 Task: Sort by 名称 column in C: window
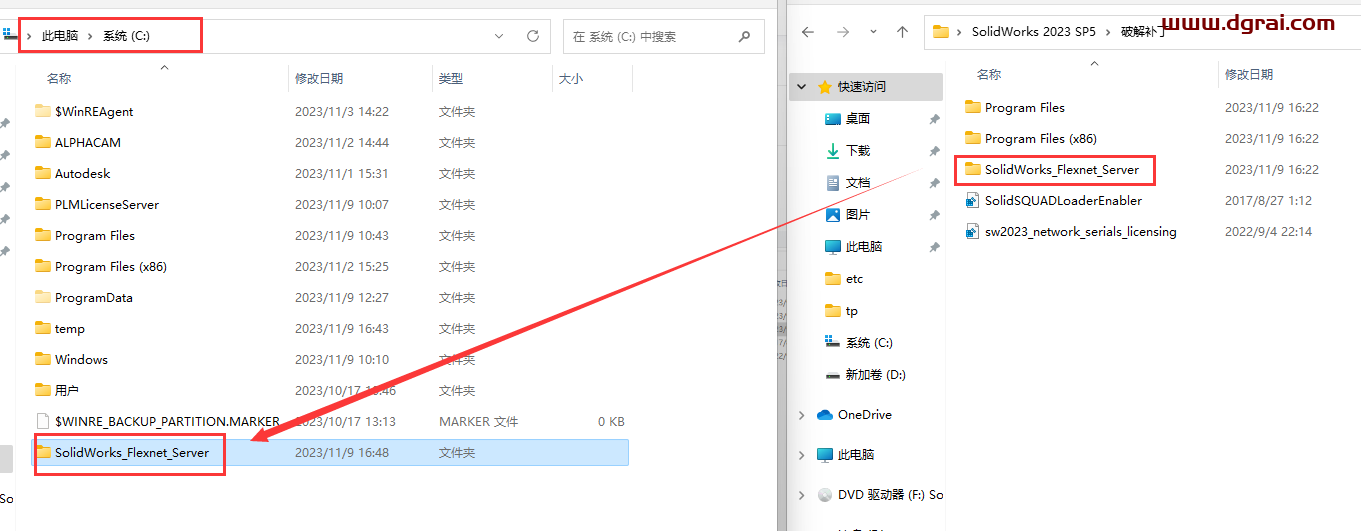pos(59,78)
